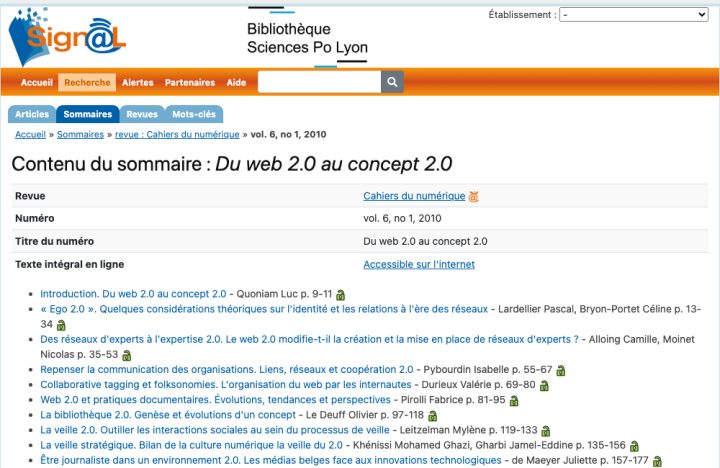Viewport: 720px width, 468px height.
Task: Switch to the Articles tab
Action: tap(32, 114)
